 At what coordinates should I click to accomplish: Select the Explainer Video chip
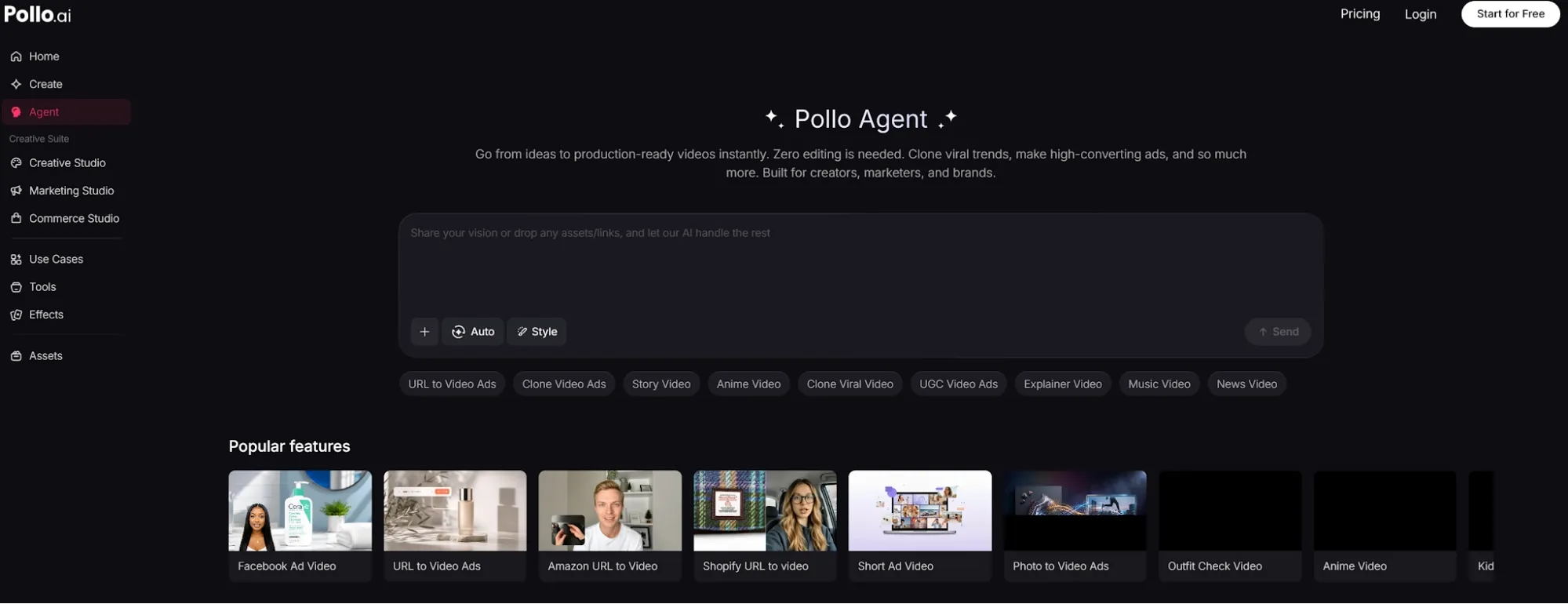pos(1063,384)
